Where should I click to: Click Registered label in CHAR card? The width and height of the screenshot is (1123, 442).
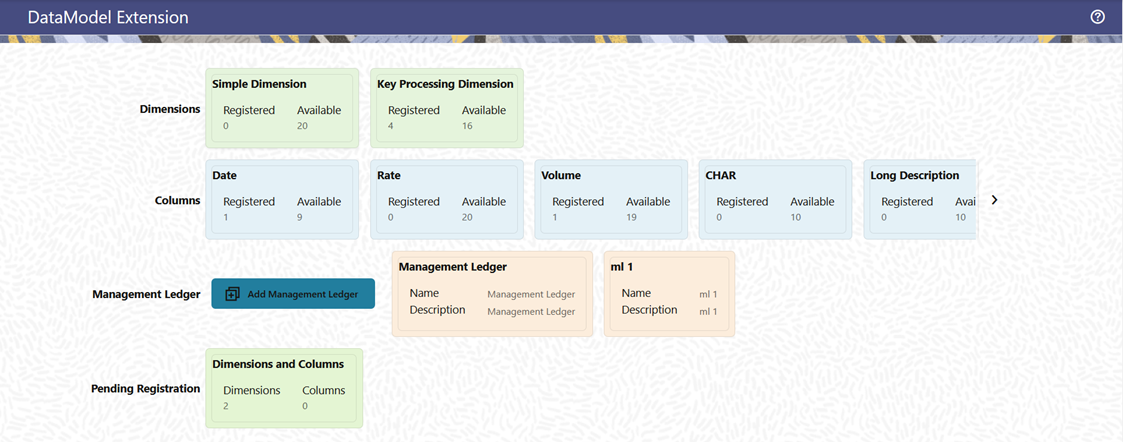point(743,202)
